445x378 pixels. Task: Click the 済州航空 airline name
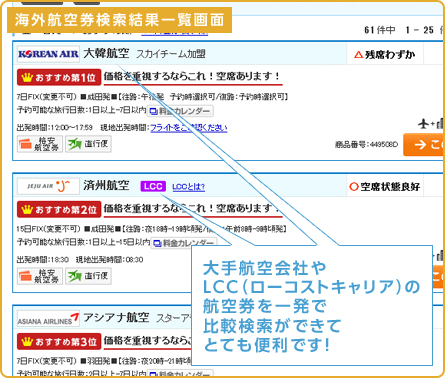(106, 185)
